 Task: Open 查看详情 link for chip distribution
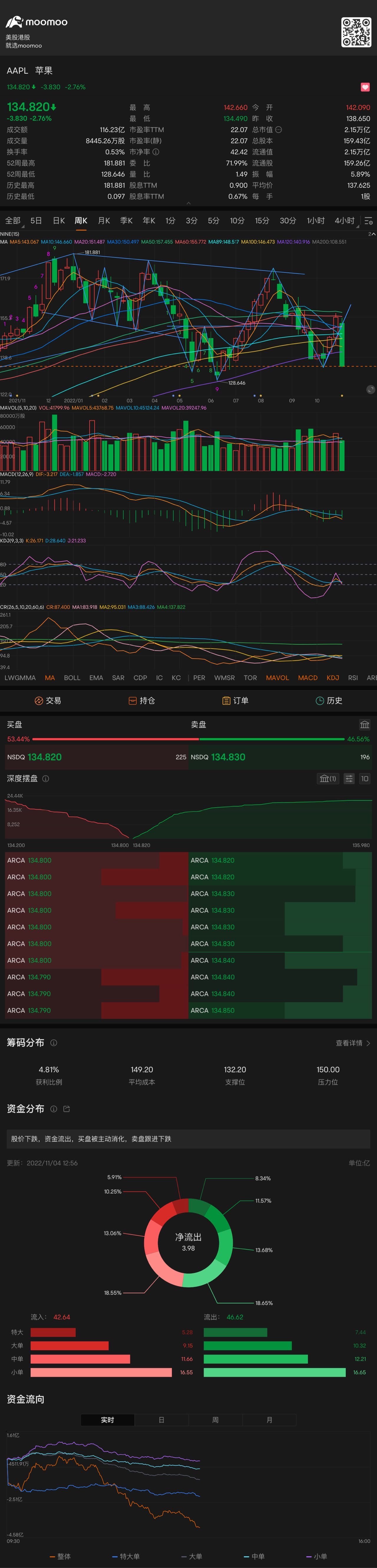coord(353,1043)
